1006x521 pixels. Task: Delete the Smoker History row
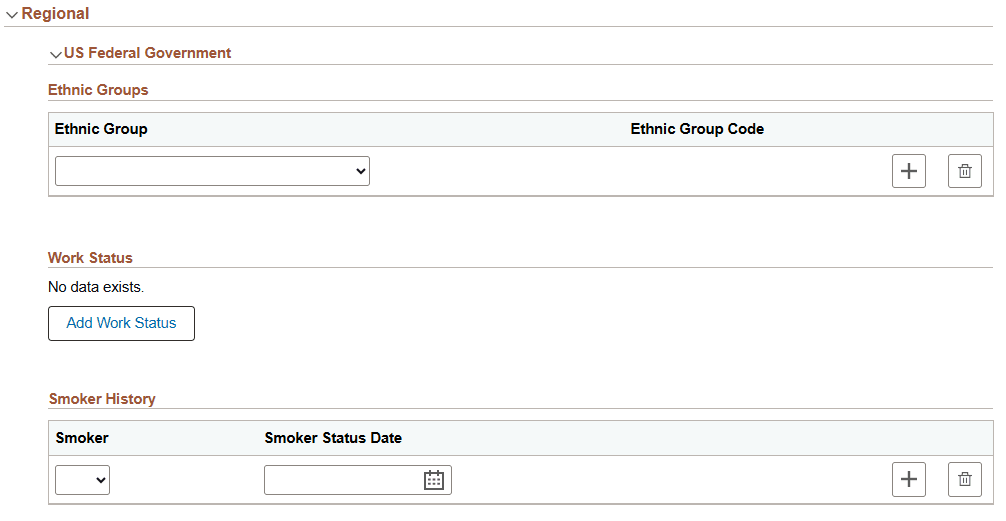pyautogui.click(x=964, y=479)
